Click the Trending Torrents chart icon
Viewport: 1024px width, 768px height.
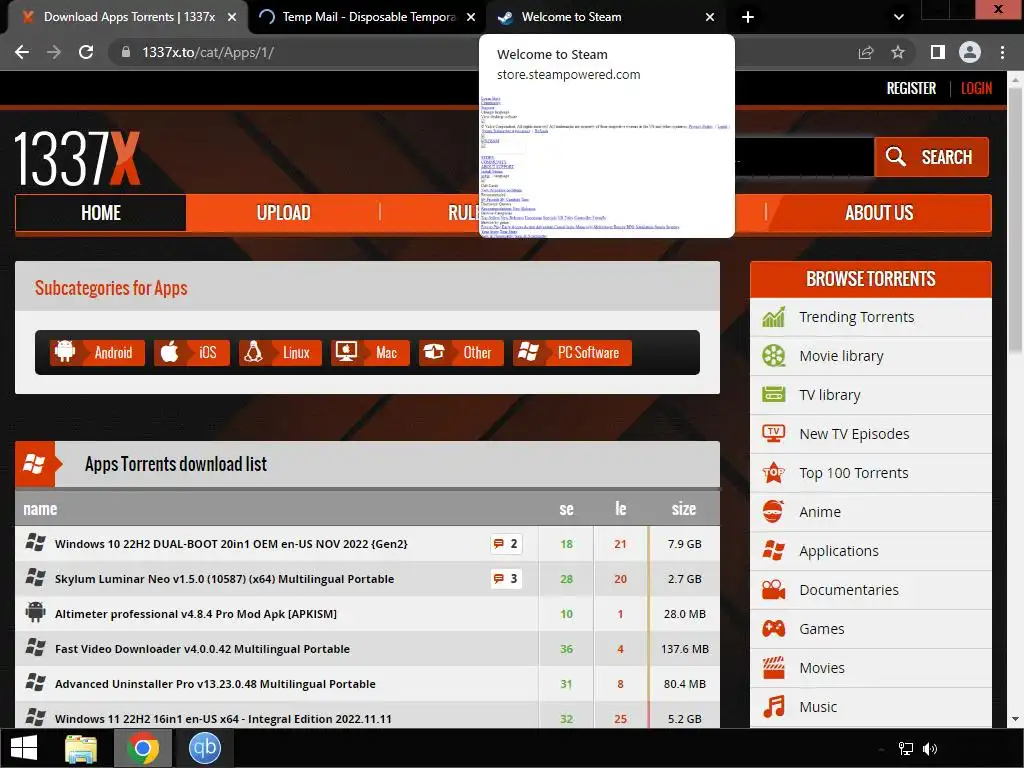[773, 317]
